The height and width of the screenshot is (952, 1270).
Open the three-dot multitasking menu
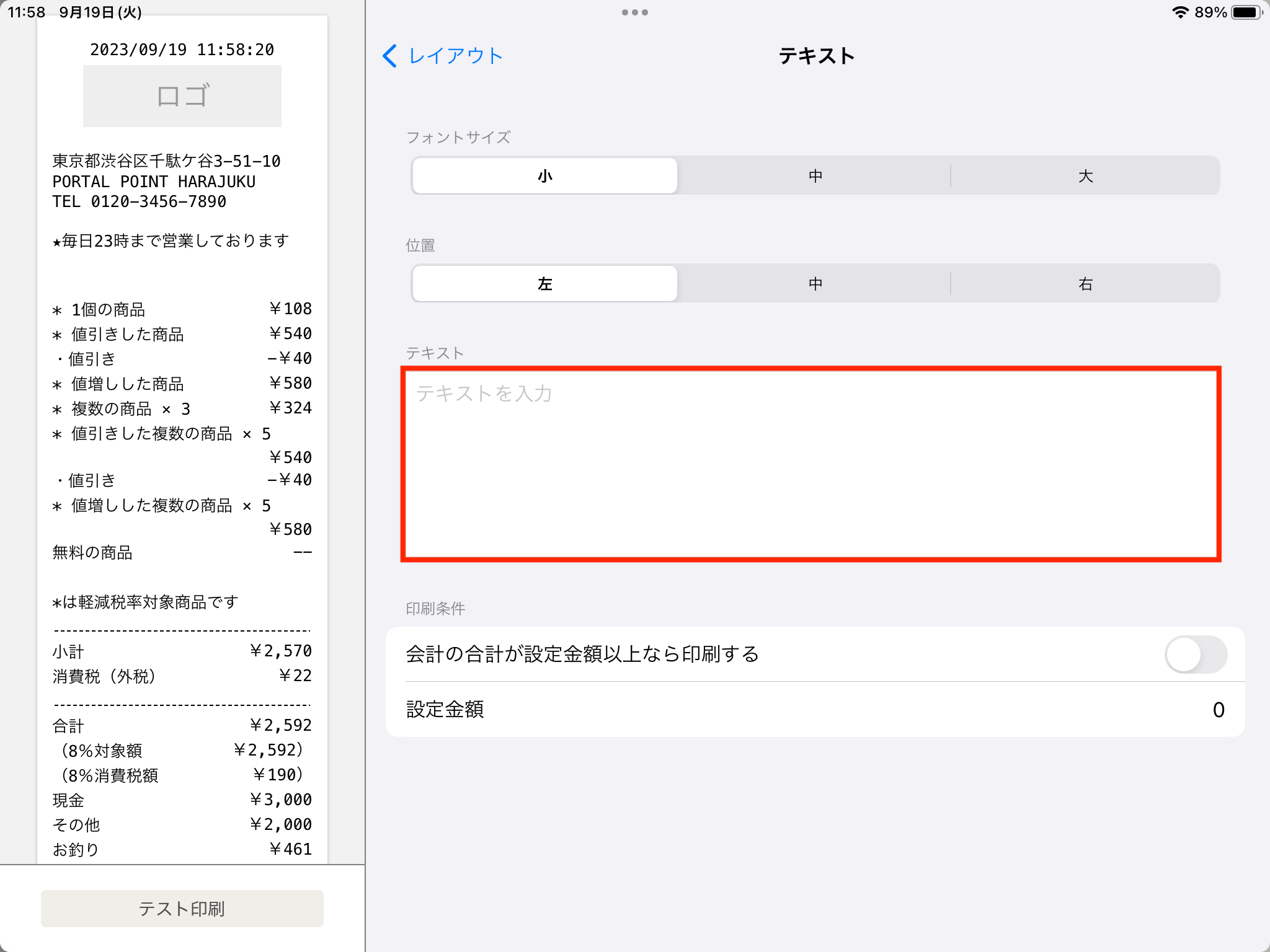click(635, 12)
